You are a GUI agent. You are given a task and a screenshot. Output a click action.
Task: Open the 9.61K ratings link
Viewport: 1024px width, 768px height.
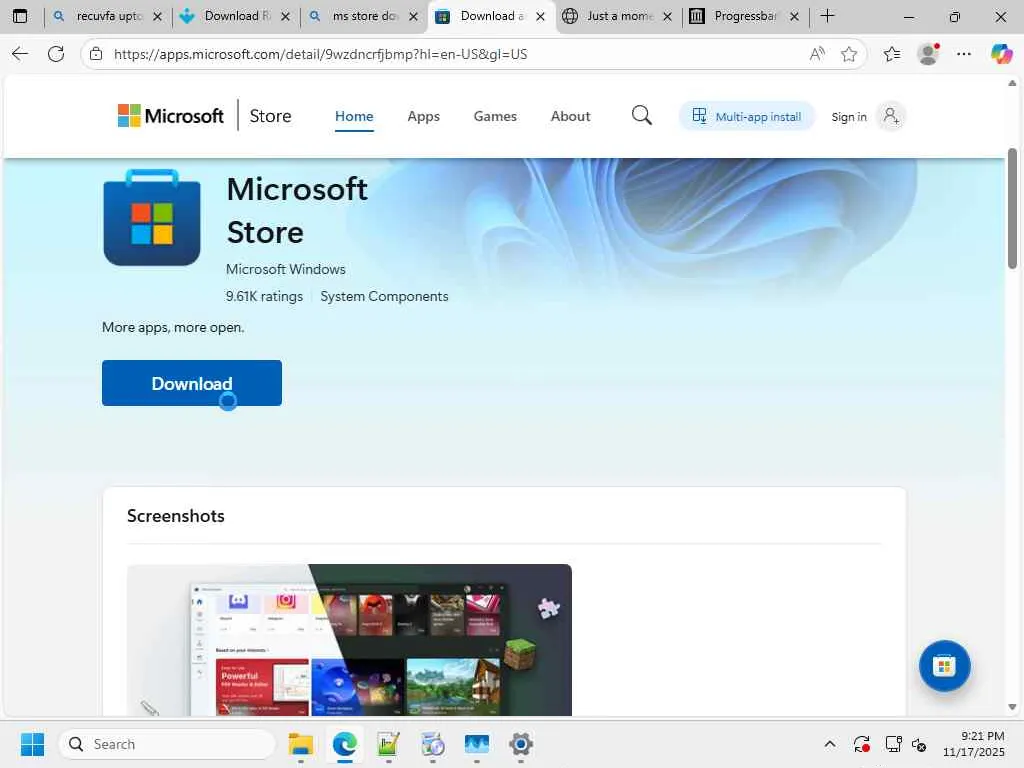264,296
